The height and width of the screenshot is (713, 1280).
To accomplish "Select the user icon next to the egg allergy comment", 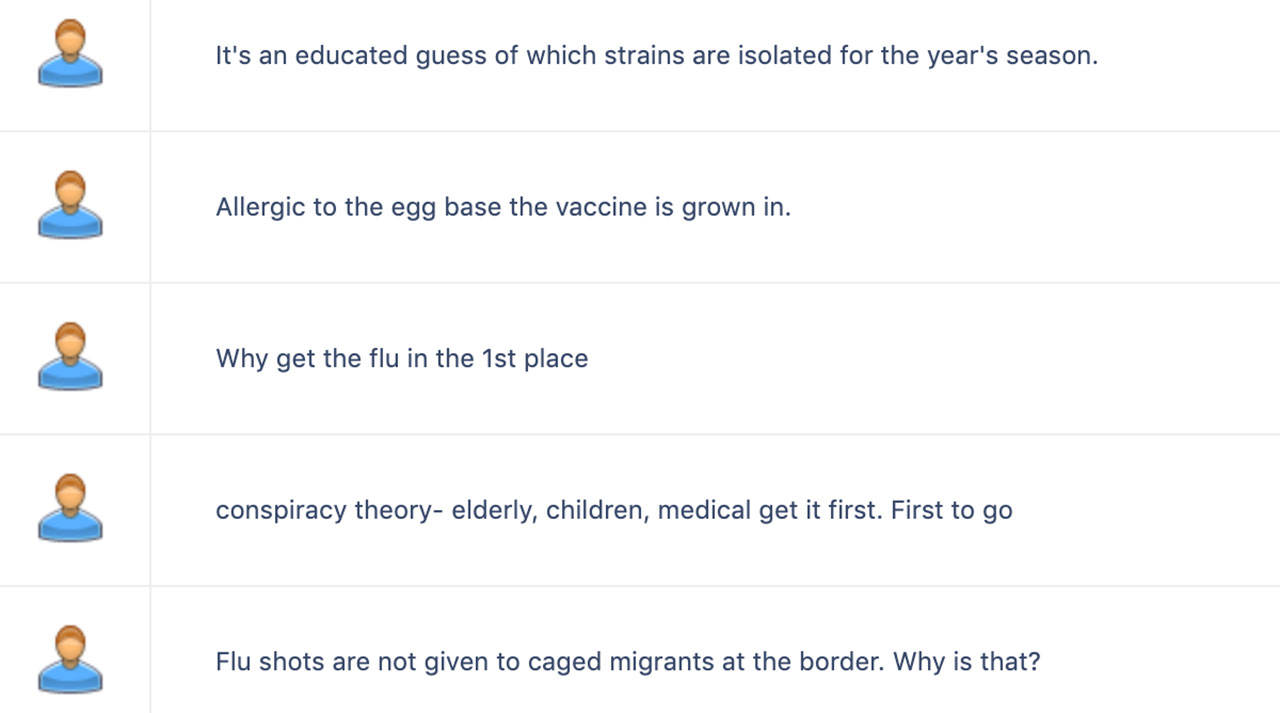I will click(70, 205).
